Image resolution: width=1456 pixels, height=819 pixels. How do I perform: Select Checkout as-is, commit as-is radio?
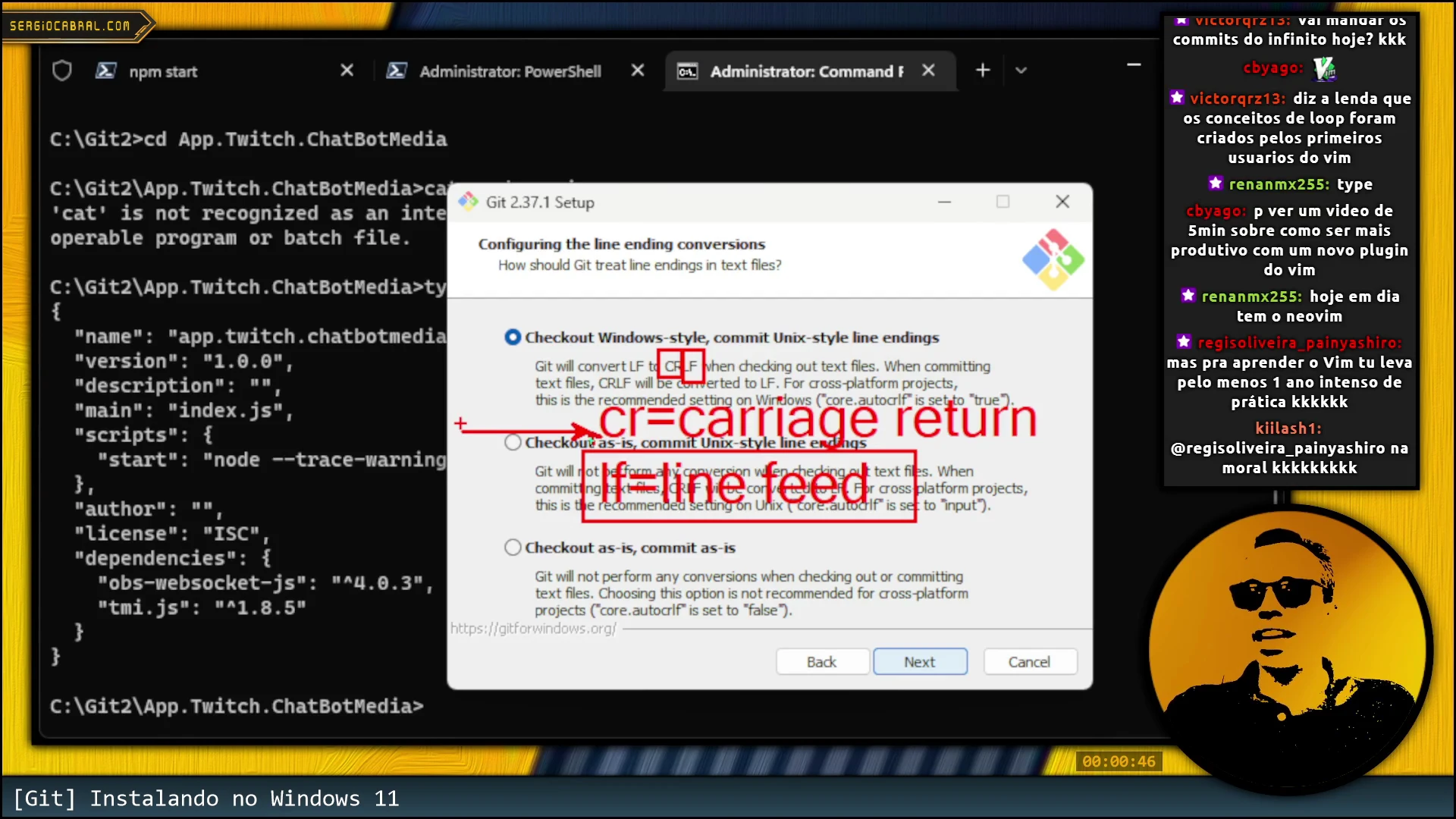click(x=513, y=548)
